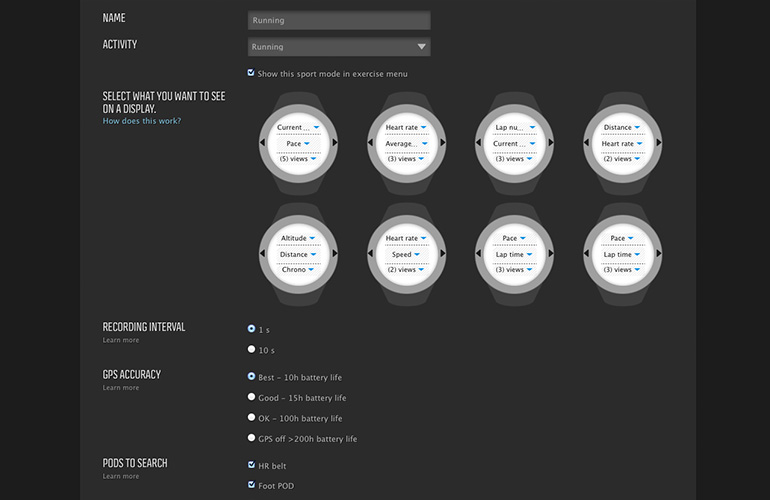Expand the (5) views dropdown
Viewport: 770px width, 500px height.
(298, 159)
